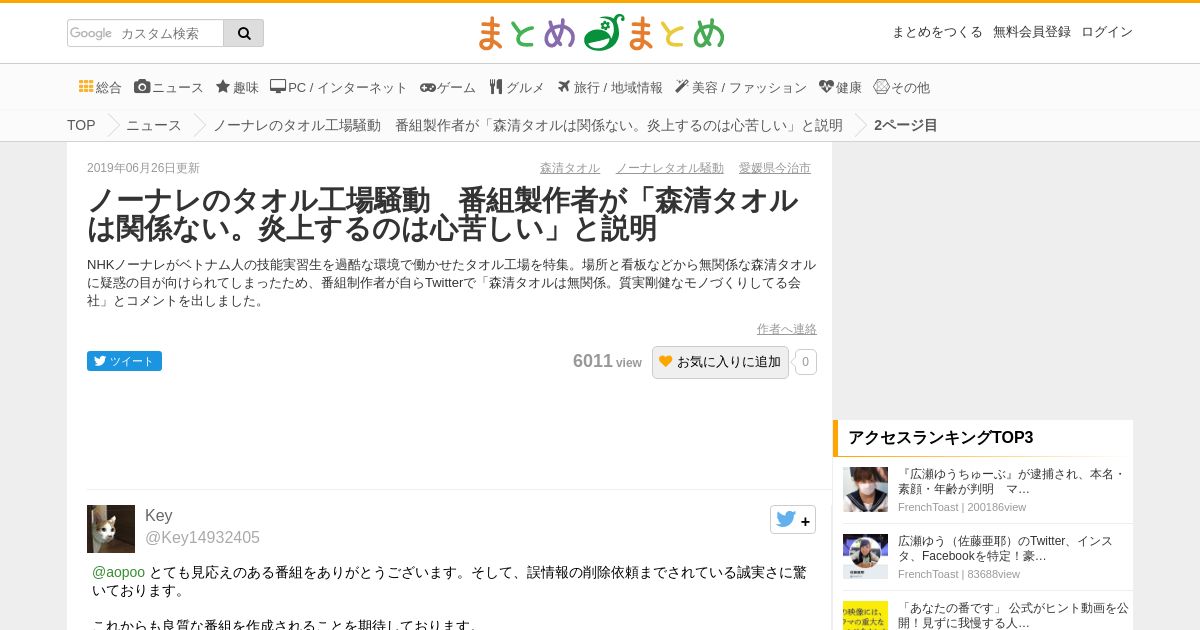
Task: Click thumbnail of あなたの番です ranking item
Action: point(865,615)
